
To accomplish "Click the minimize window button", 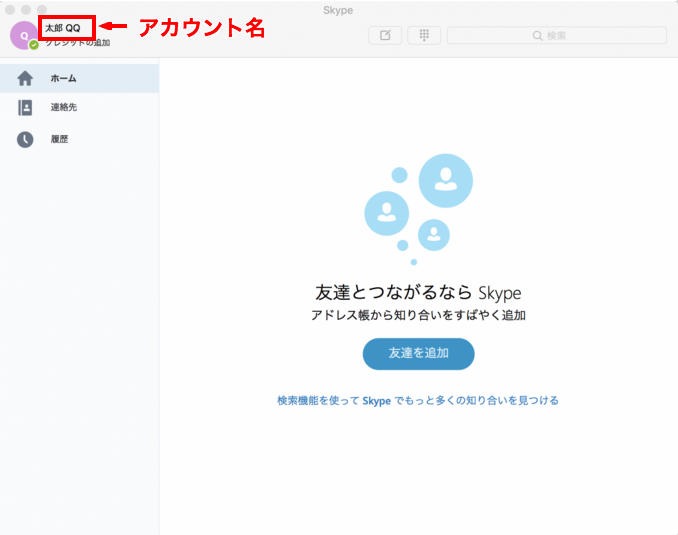I will point(26,10).
